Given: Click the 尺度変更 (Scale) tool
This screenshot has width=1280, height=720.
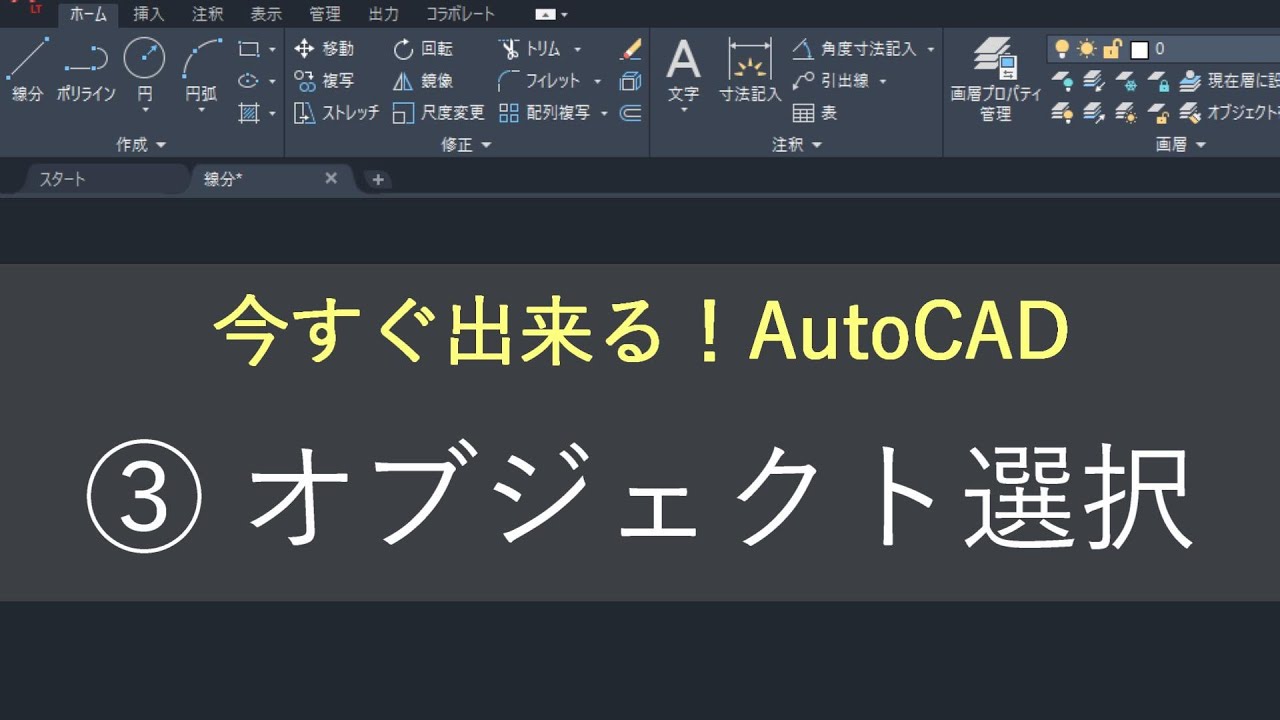Looking at the screenshot, I should (x=438, y=113).
